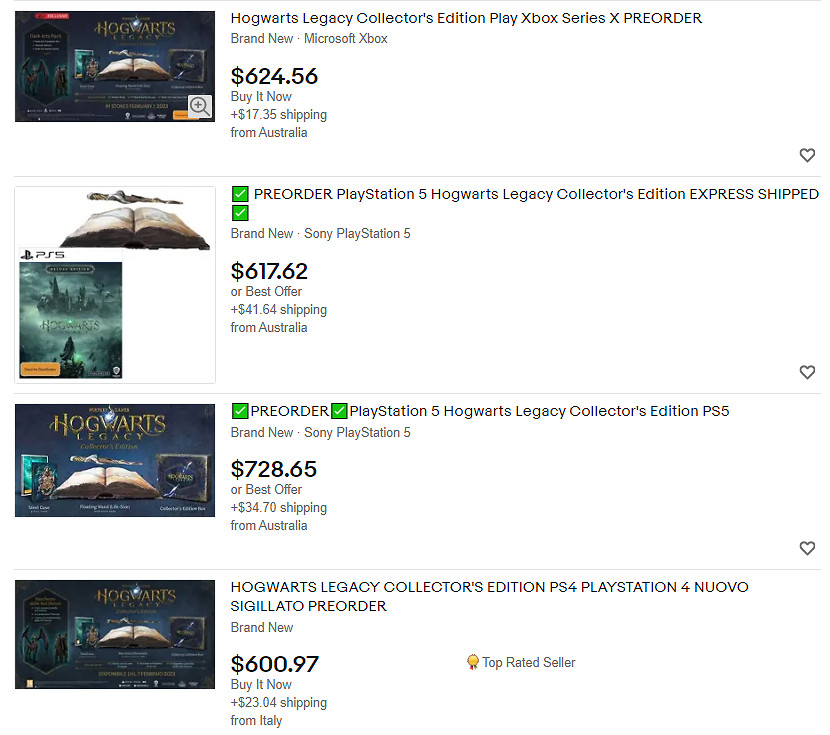This screenshot has width=830, height=735.
Task: Open the PS5 Deluxe Edition floating book thumbnail
Action: (x=114, y=284)
